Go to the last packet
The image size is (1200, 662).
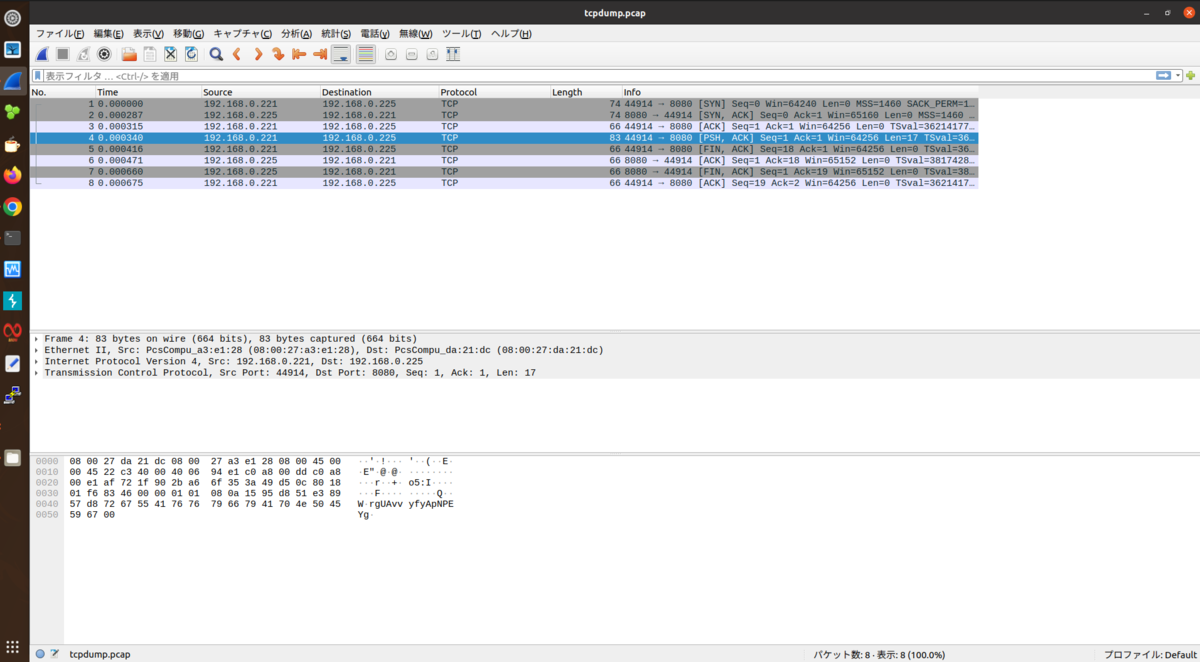click(320, 54)
